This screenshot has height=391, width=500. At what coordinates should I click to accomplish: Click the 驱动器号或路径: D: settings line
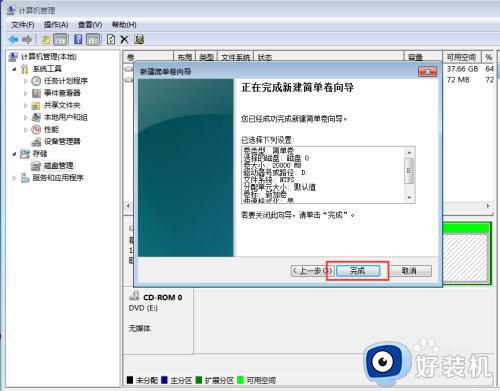point(276,173)
